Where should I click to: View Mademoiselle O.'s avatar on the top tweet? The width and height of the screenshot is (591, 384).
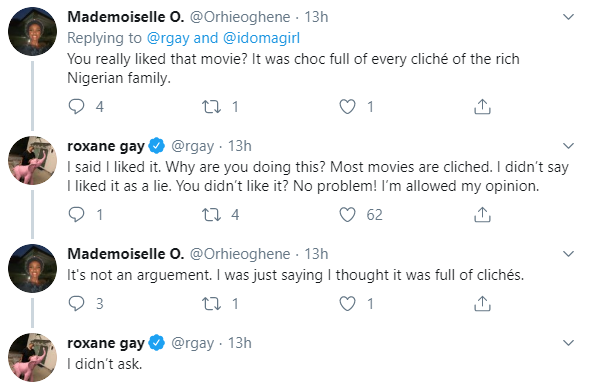click(x=32, y=31)
